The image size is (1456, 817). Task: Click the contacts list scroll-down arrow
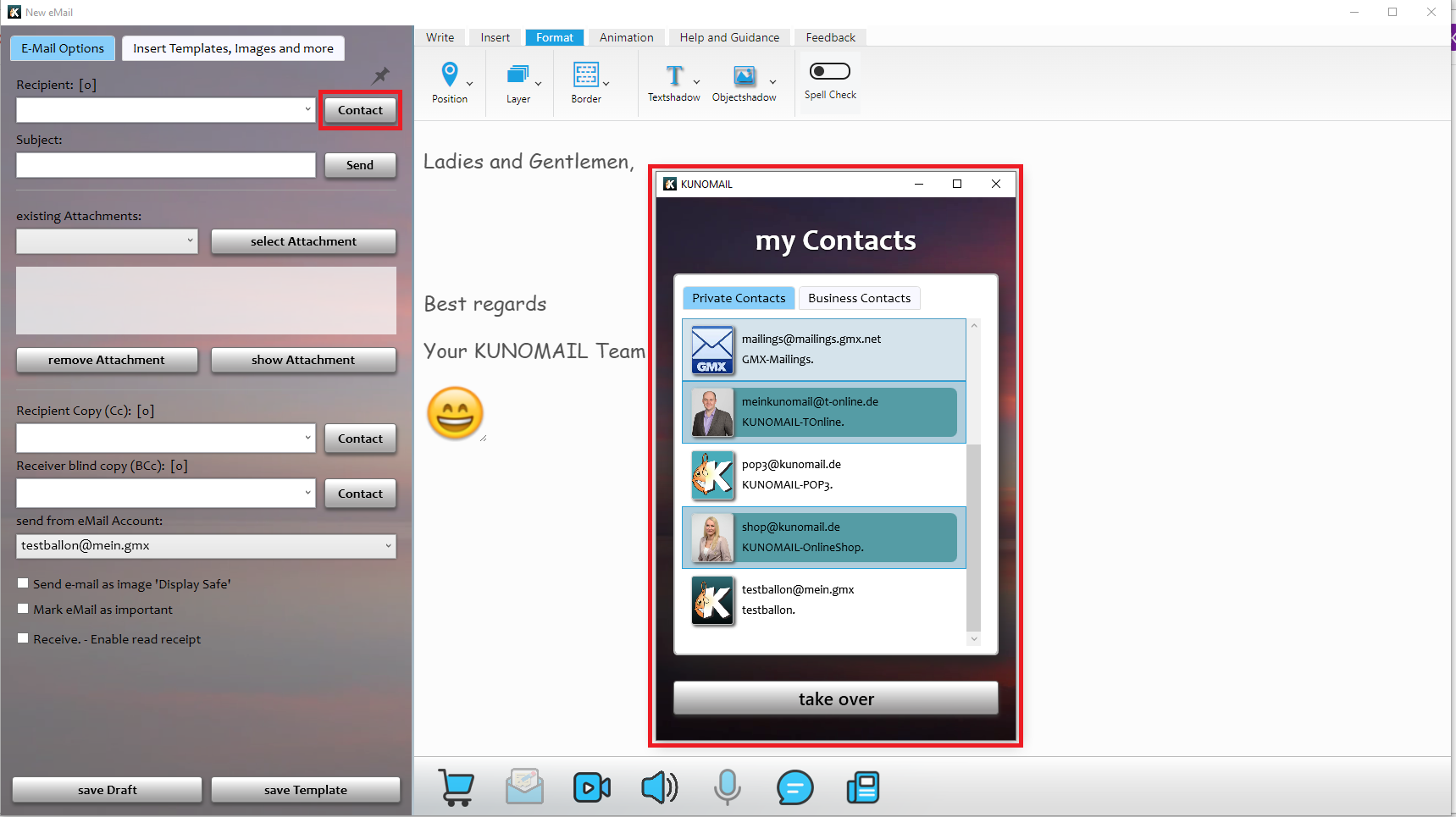click(974, 639)
